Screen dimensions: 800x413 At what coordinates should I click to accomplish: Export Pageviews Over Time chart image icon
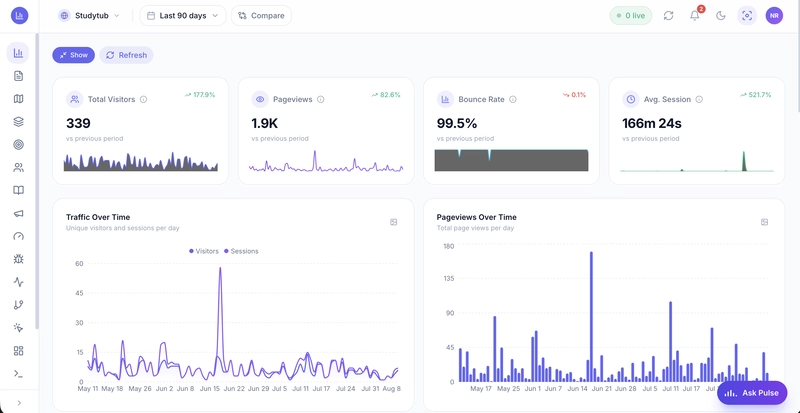(764, 222)
